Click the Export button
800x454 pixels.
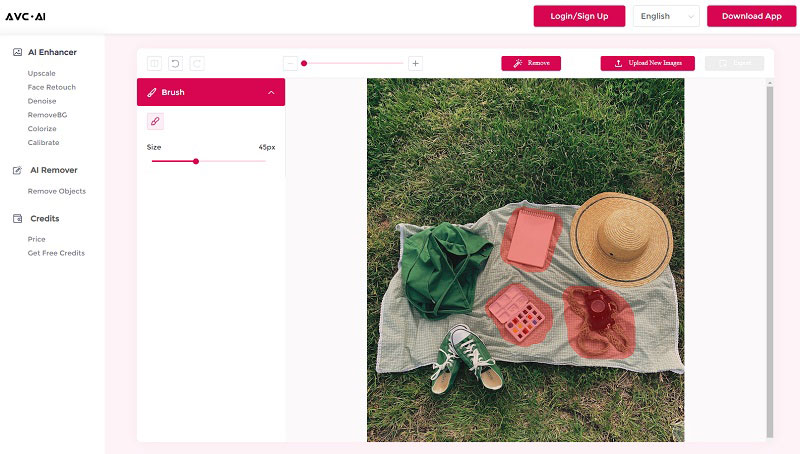[735, 63]
